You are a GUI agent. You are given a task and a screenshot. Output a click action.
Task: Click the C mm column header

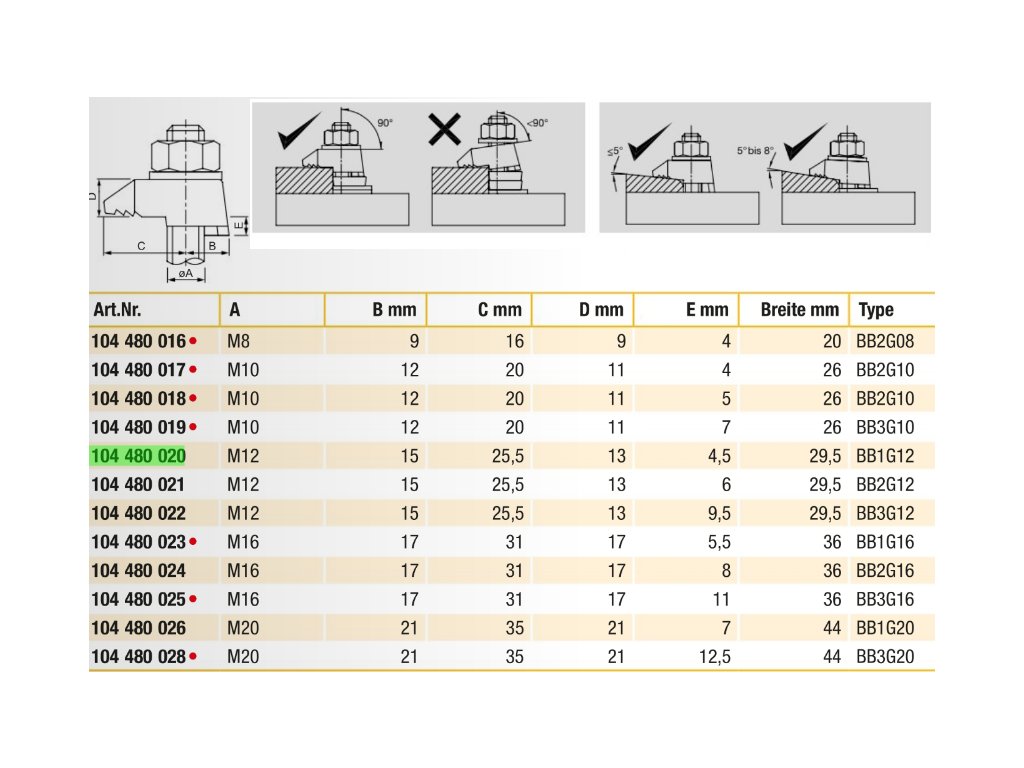pos(500,310)
